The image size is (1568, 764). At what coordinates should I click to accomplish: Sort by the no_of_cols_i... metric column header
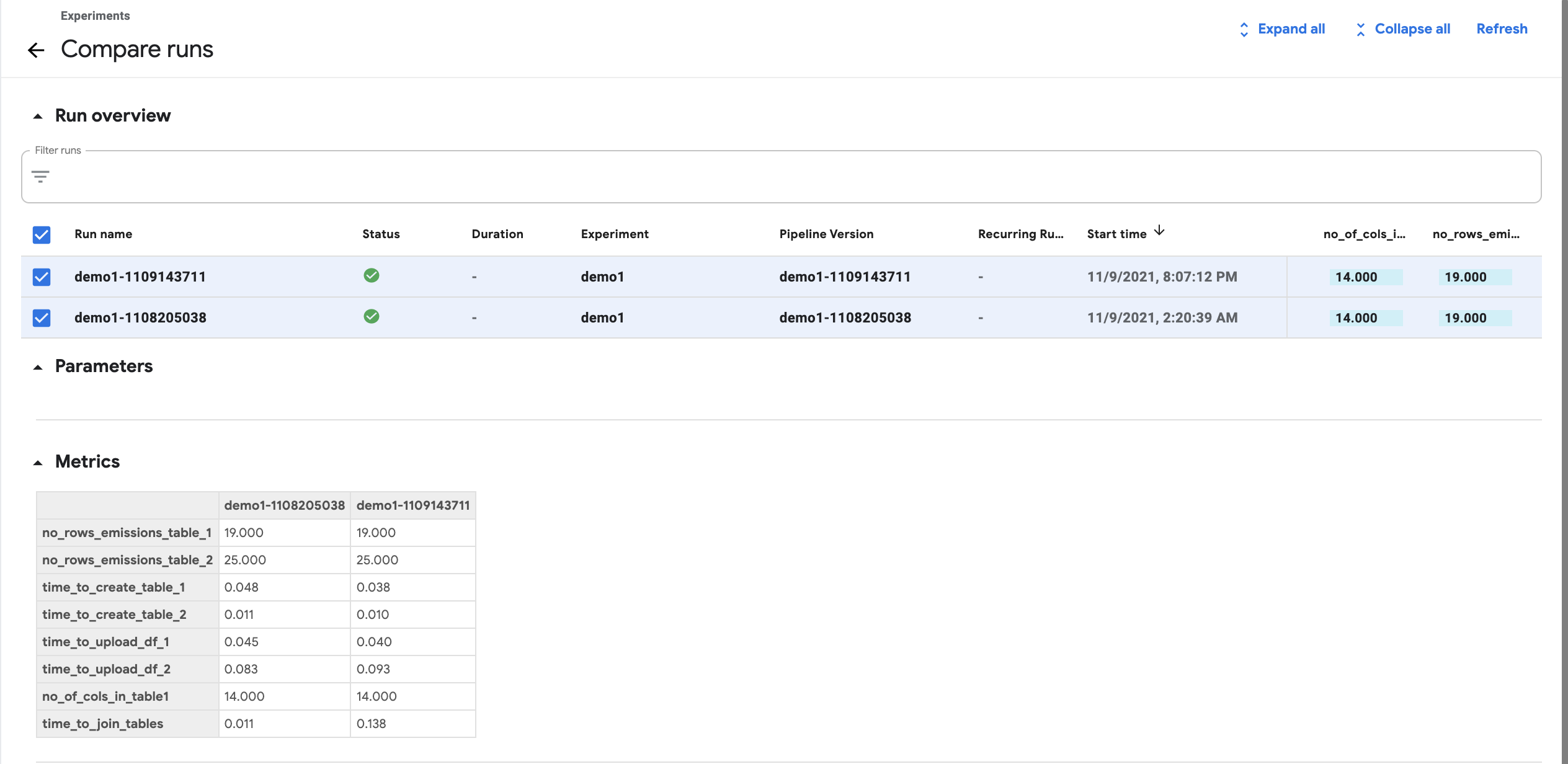[x=1364, y=234]
